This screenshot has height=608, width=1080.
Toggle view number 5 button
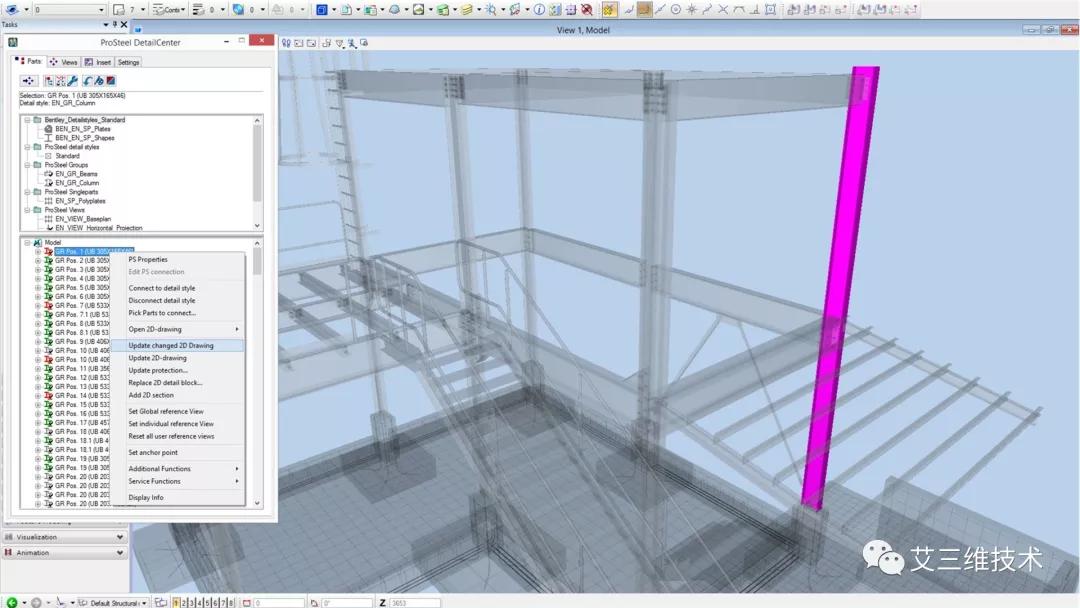(207, 602)
